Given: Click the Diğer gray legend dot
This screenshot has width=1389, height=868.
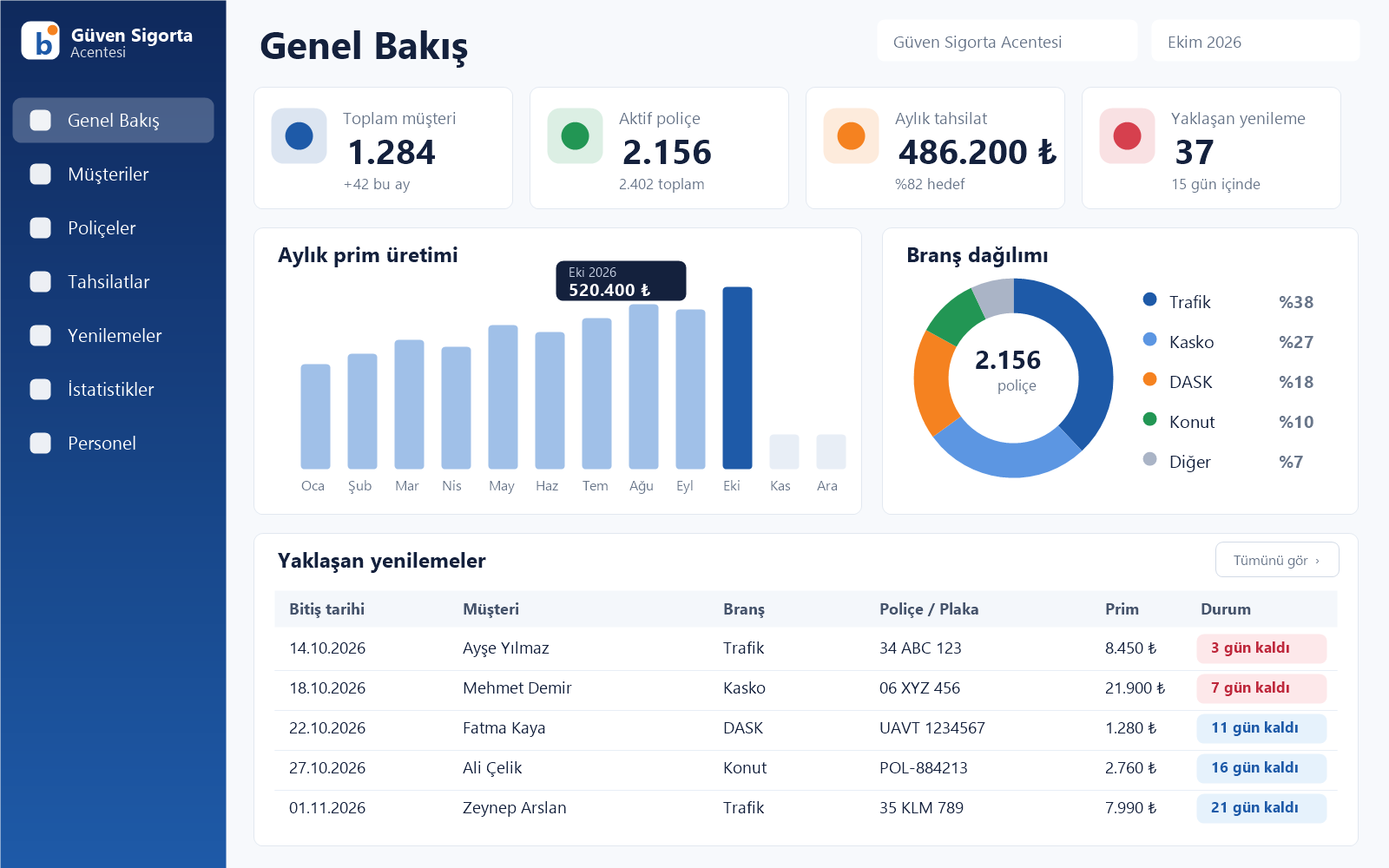Looking at the screenshot, I should point(1150,459).
